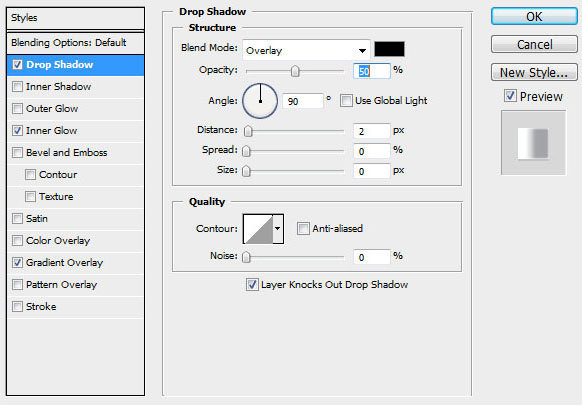582x405 pixels.
Task: Click the Spread value field
Action: coord(372,151)
